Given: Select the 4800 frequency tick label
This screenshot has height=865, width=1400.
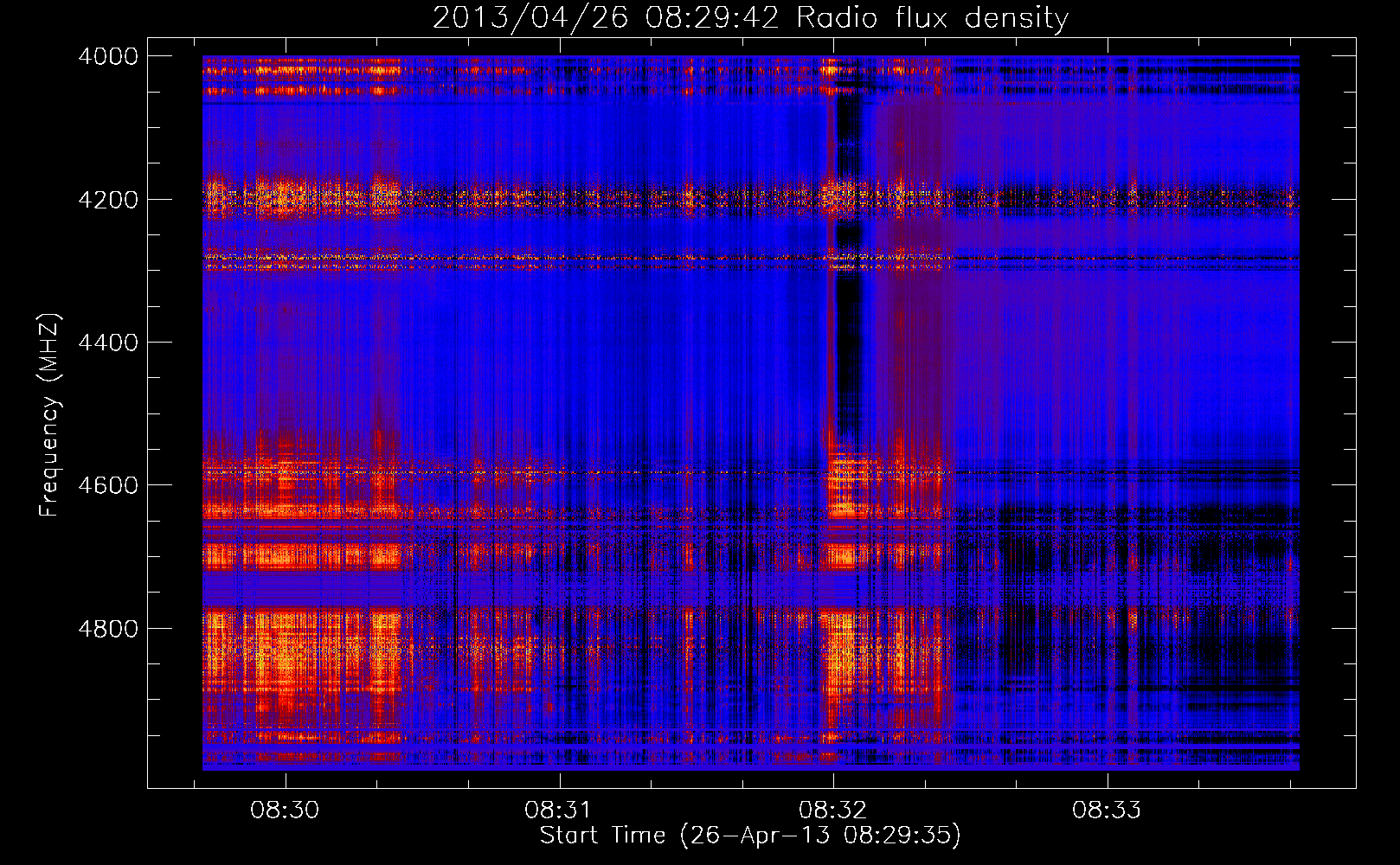Looking at the screenshot, I should [x=108, y=629].
